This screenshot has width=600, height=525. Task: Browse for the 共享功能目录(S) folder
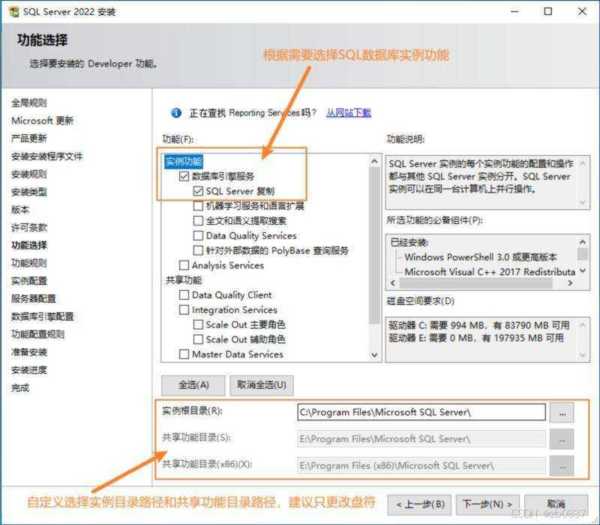pos(562,439)
